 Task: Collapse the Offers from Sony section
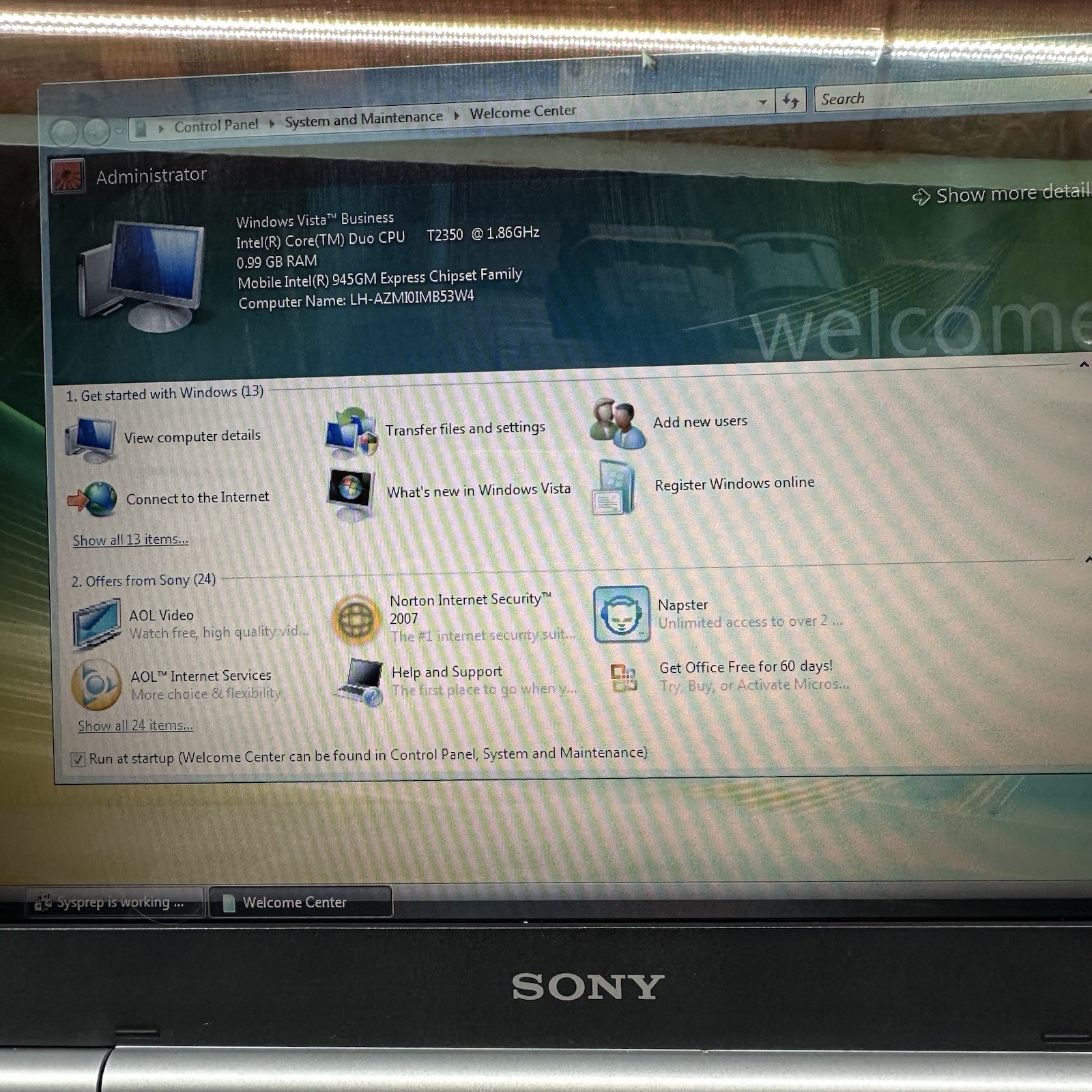pyautogui.click(x=1088, y=559)
